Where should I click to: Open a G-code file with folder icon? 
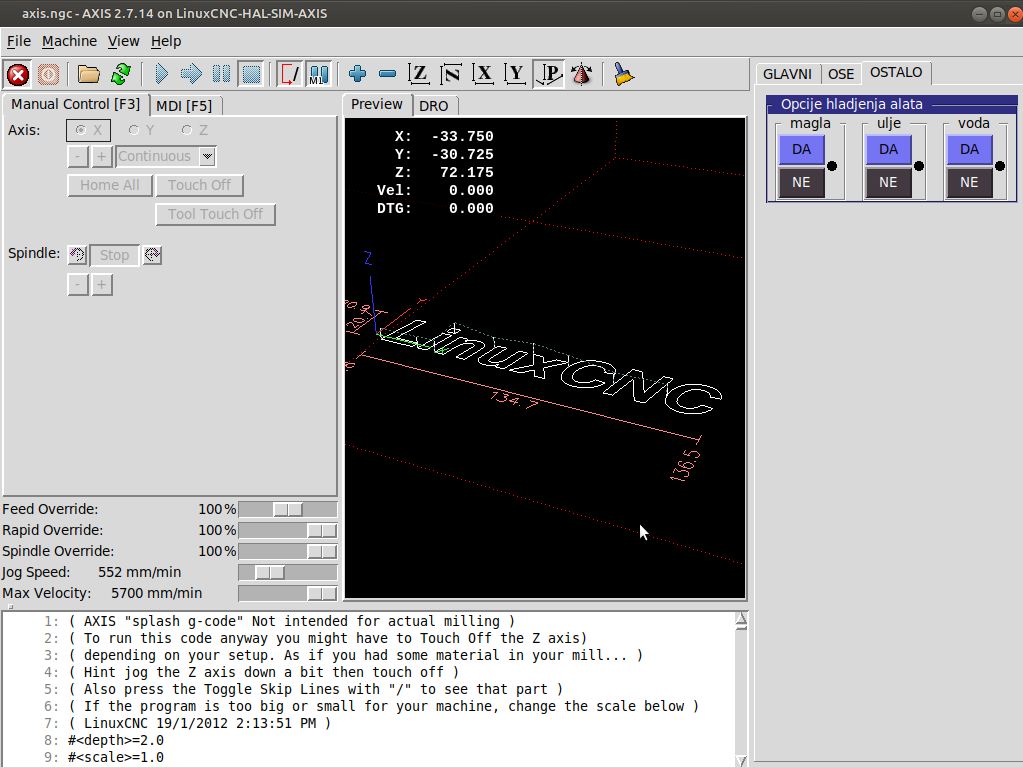(x=89, y=74)
